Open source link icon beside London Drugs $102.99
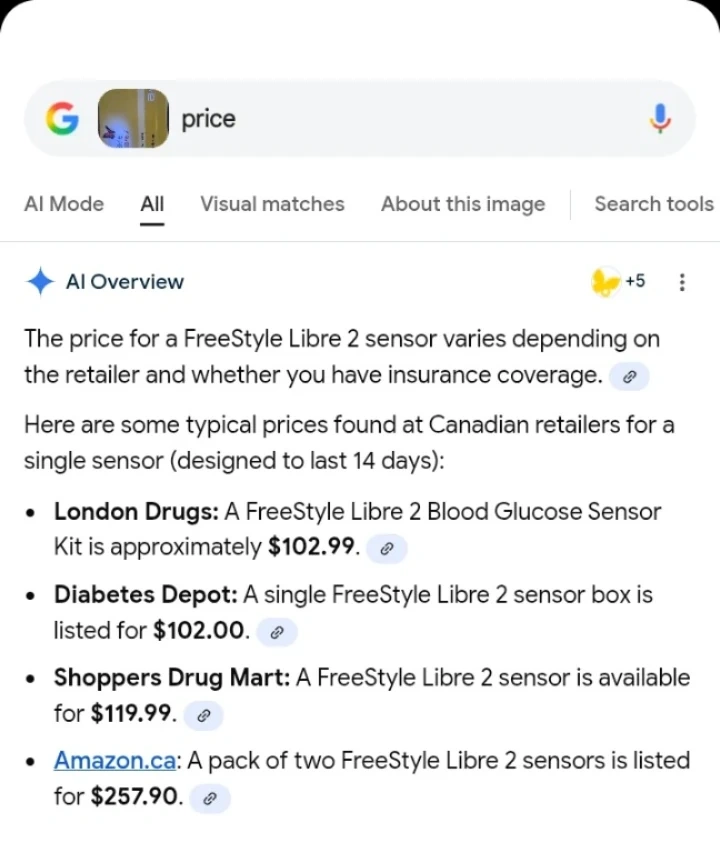The height and width of the screenshot is (843, 720). (x=387, y=549)
